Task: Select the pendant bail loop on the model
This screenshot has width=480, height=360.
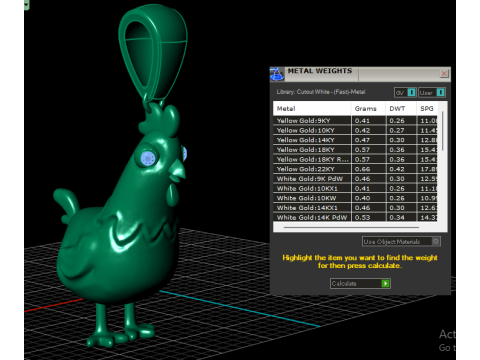Action: pyautogui.click(x=153, y=52)
